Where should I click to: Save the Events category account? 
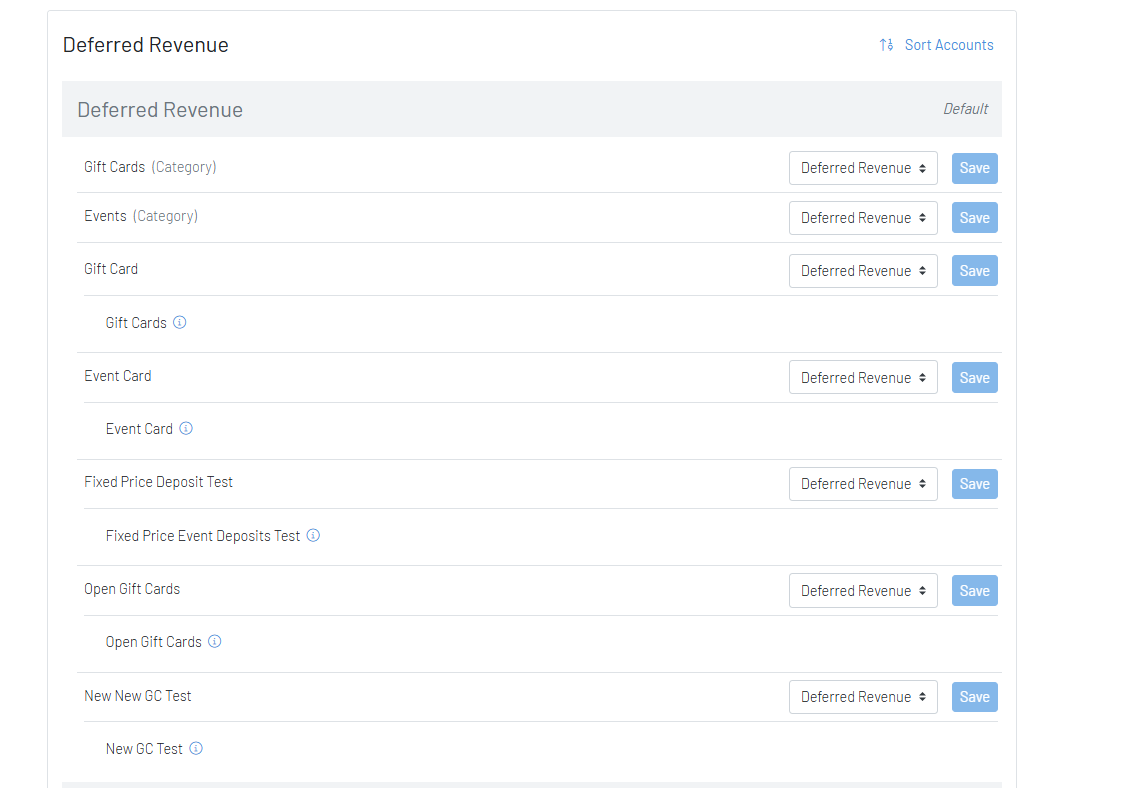974,218
